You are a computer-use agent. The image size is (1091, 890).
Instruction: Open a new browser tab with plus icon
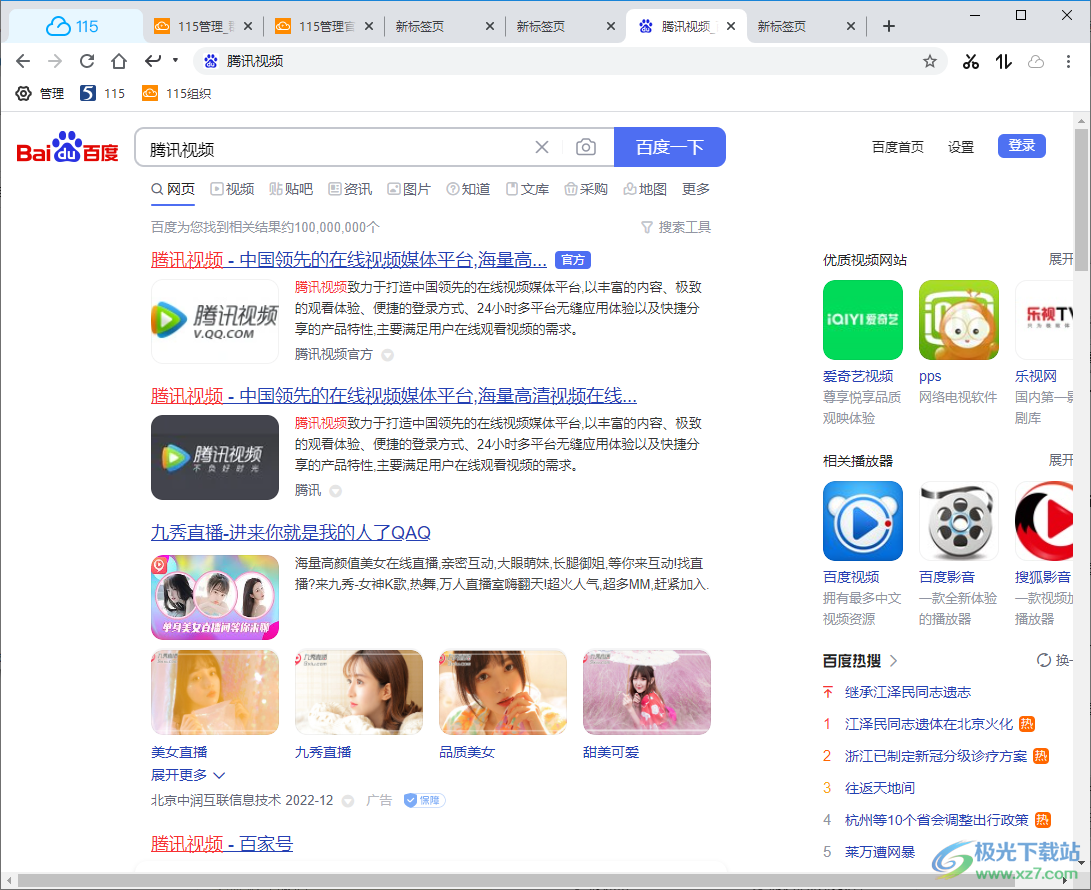click(x=889, y=26)
